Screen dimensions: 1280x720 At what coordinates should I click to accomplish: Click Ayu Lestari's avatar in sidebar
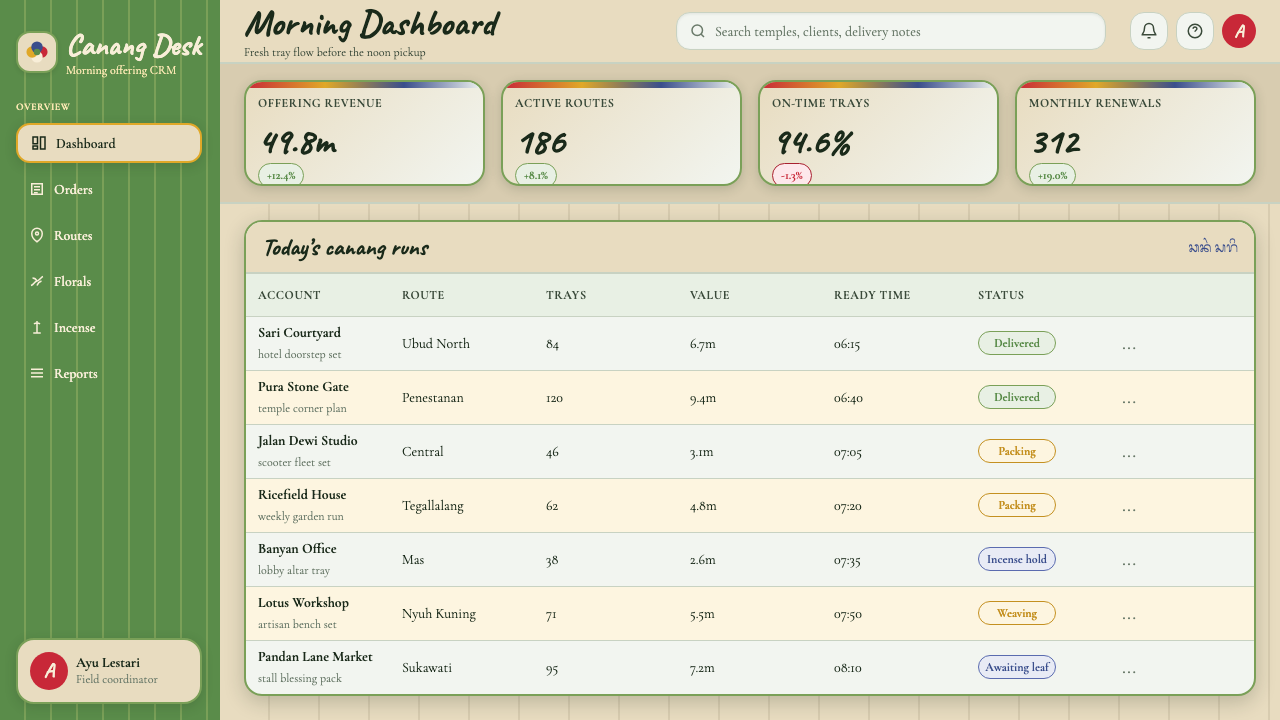click(49, 671)
